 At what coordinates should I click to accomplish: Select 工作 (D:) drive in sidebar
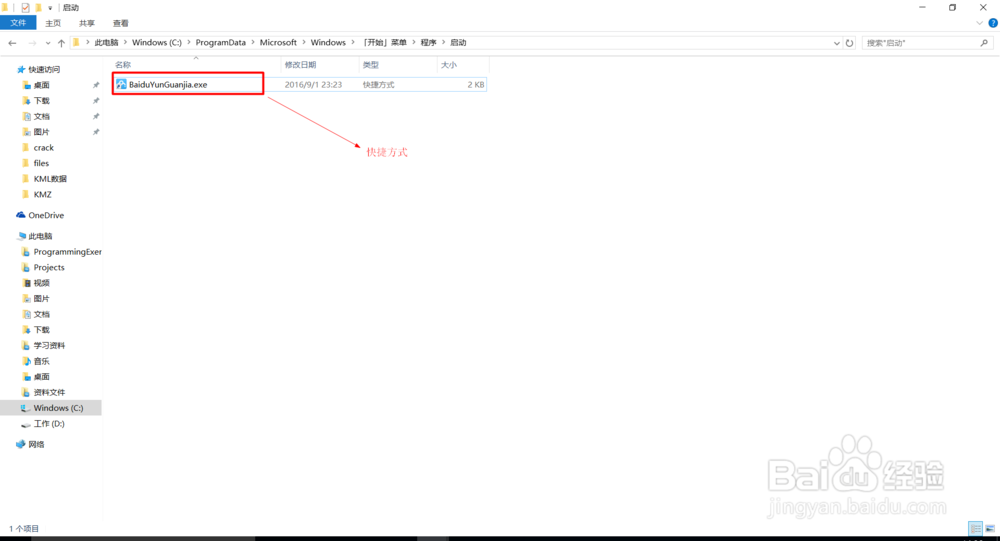(x=48, y=424)
